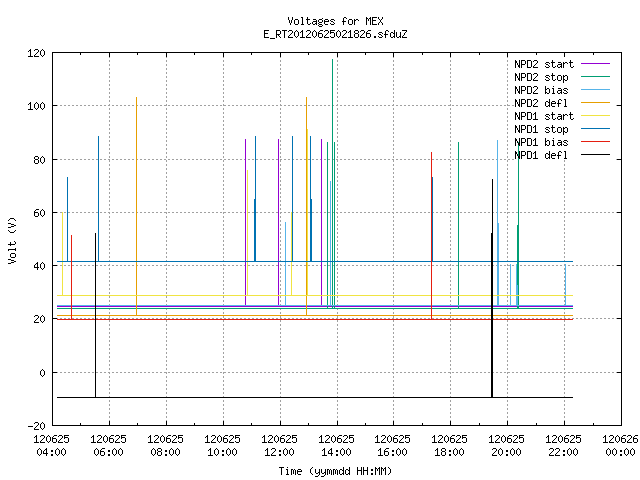Click the x-axis tick label 14:00
Image resolution: width=640 pixels, height=480 pixels.
pyautogui.click(x=336, y=452)
